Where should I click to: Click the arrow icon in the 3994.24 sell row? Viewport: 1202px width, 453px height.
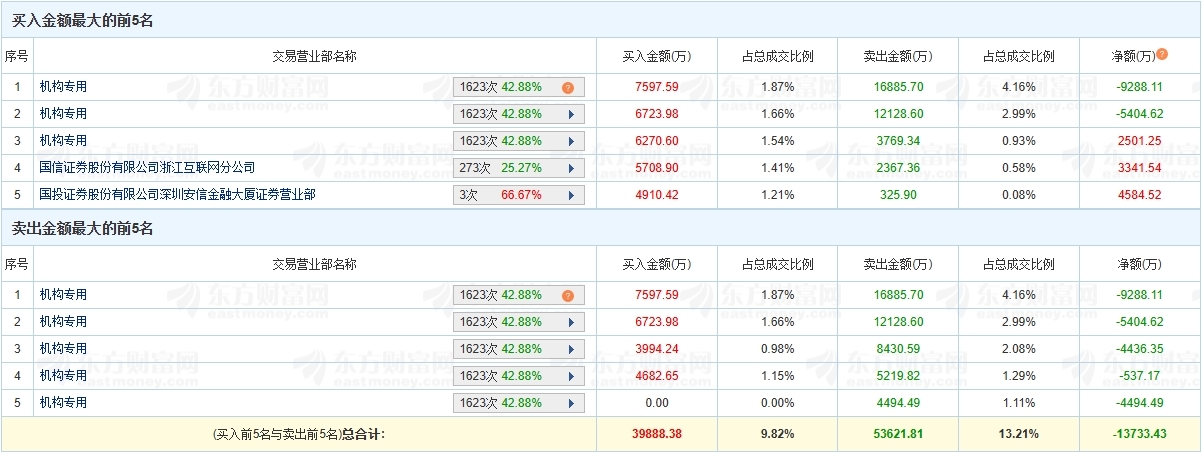(571, 349)
